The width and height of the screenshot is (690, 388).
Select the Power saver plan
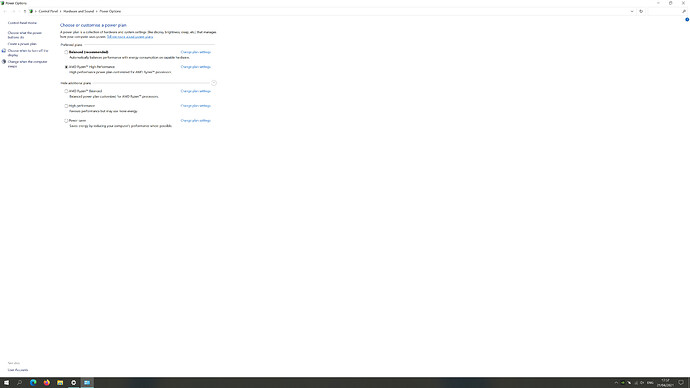click(66, 121)
